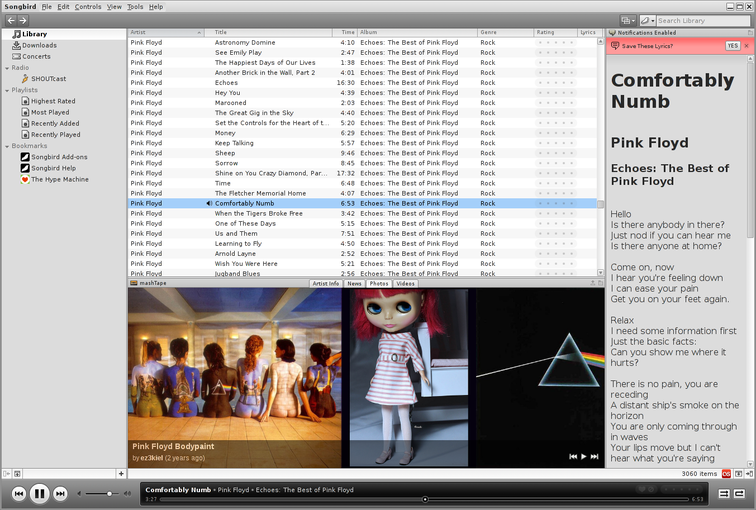
Task: Skip to the next track
Action: click(60, 493)
